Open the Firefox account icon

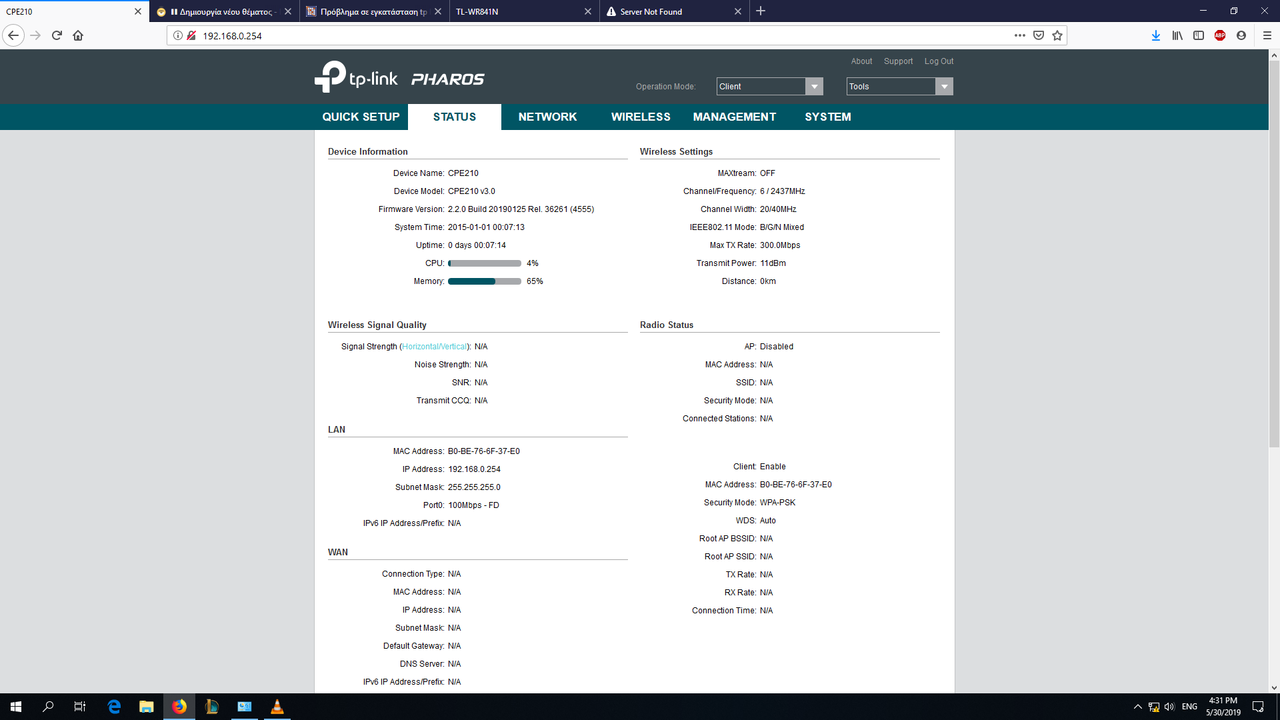click(1242, 35)
